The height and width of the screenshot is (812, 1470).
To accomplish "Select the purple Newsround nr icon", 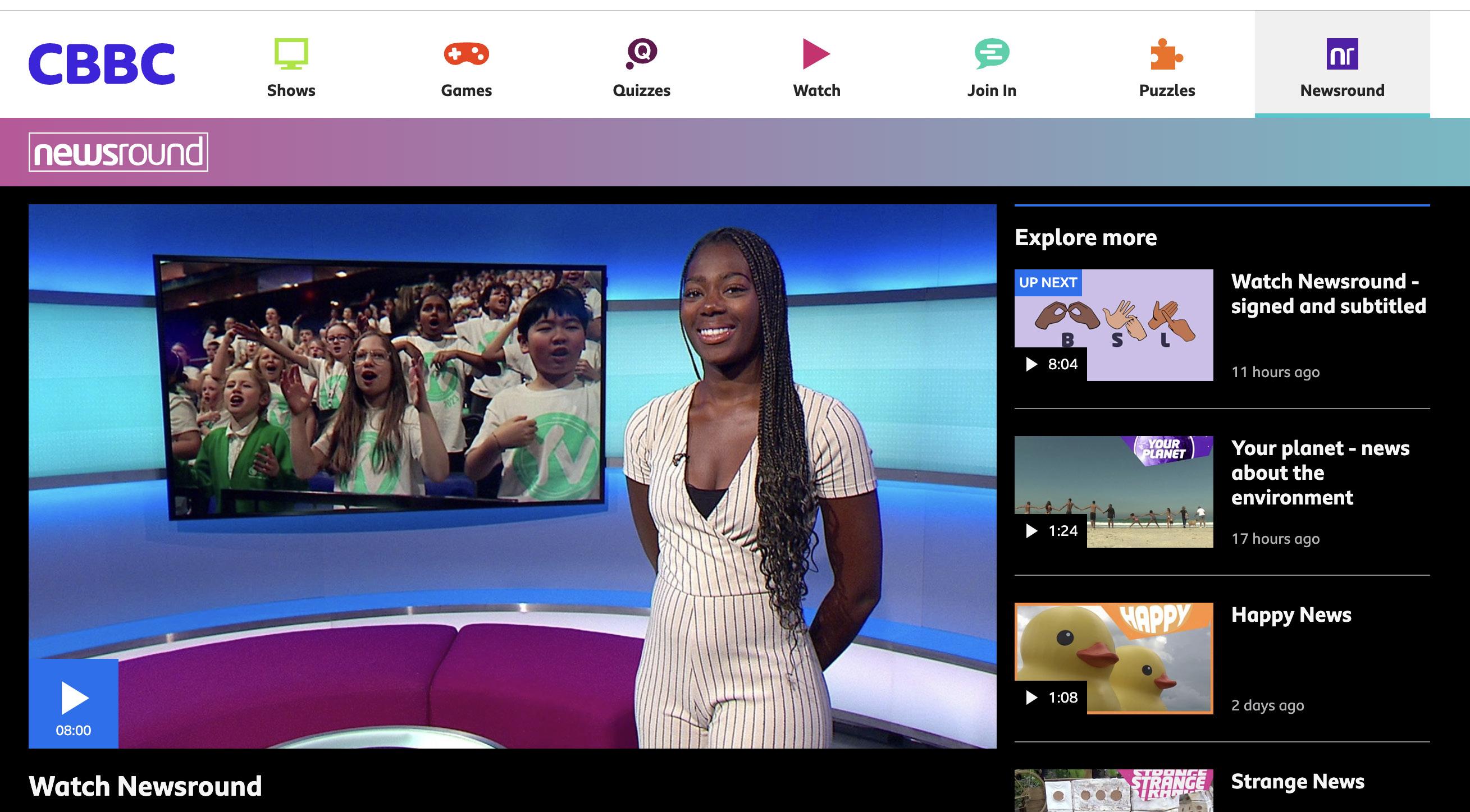I will coord(1341,54).
